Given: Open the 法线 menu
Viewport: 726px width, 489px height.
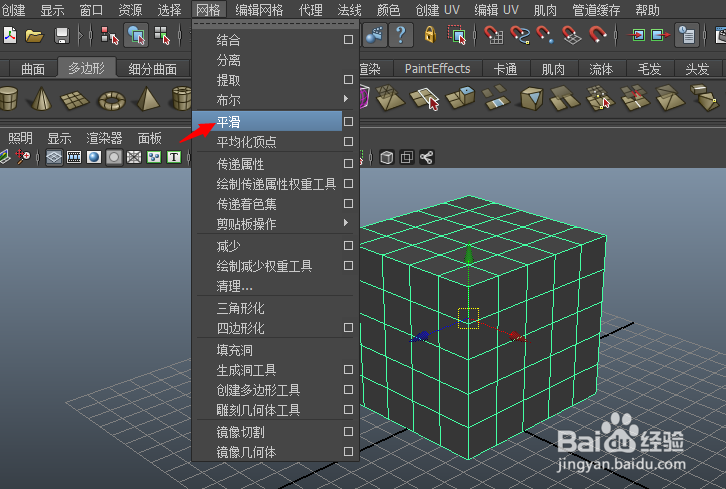Looking at the screenshot, I should pyautogui.click(x=350, y=9).
